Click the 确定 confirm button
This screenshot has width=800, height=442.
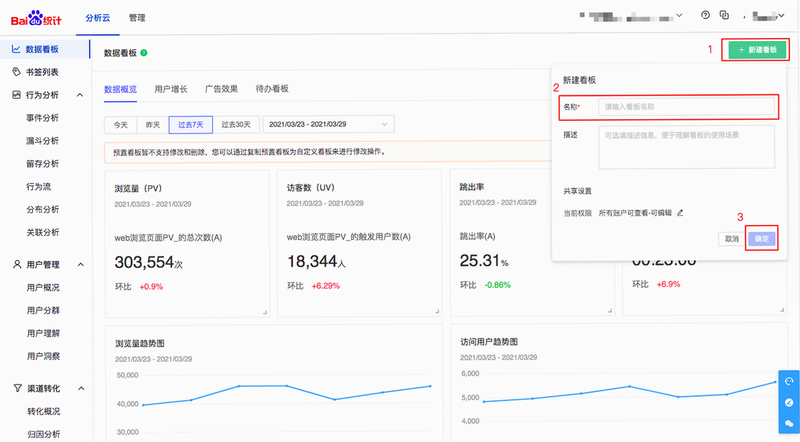click(x=761, y=238)
